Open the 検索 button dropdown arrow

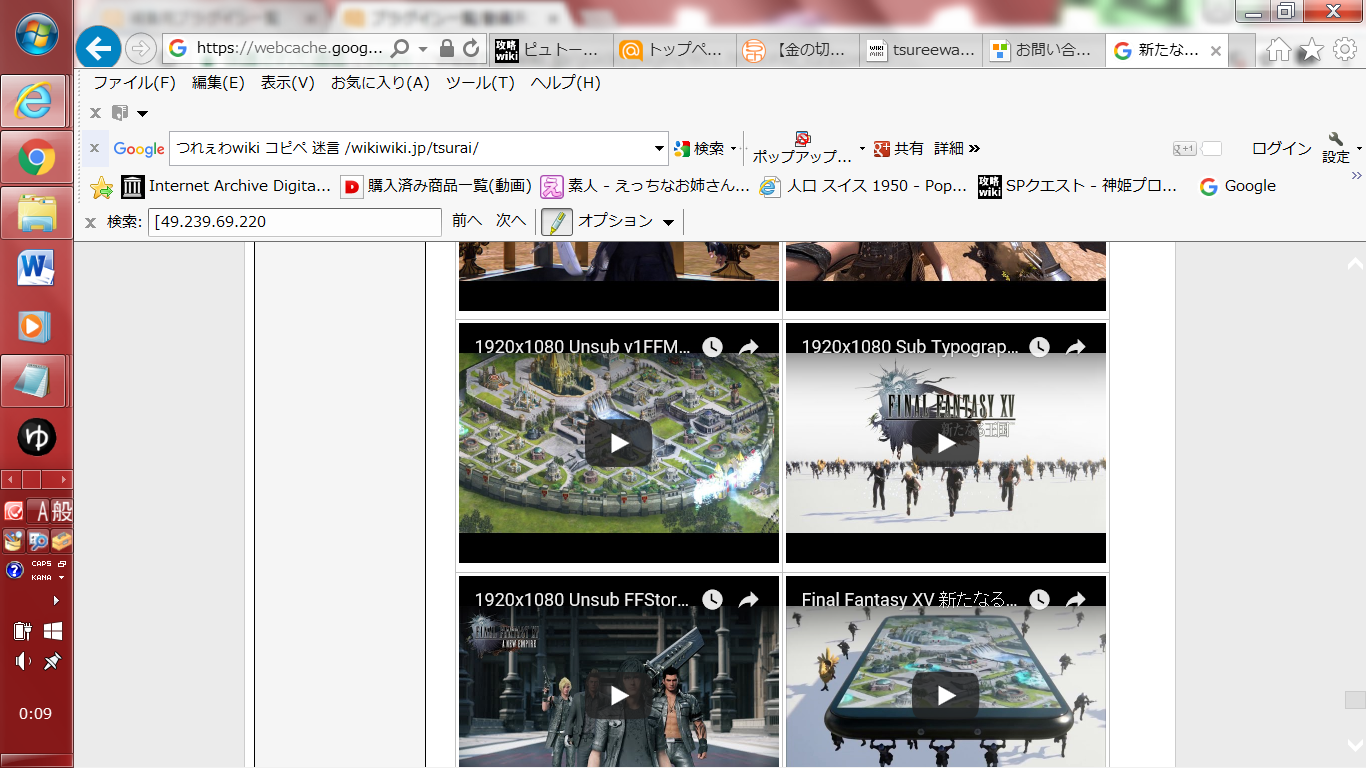click(733, 149)
